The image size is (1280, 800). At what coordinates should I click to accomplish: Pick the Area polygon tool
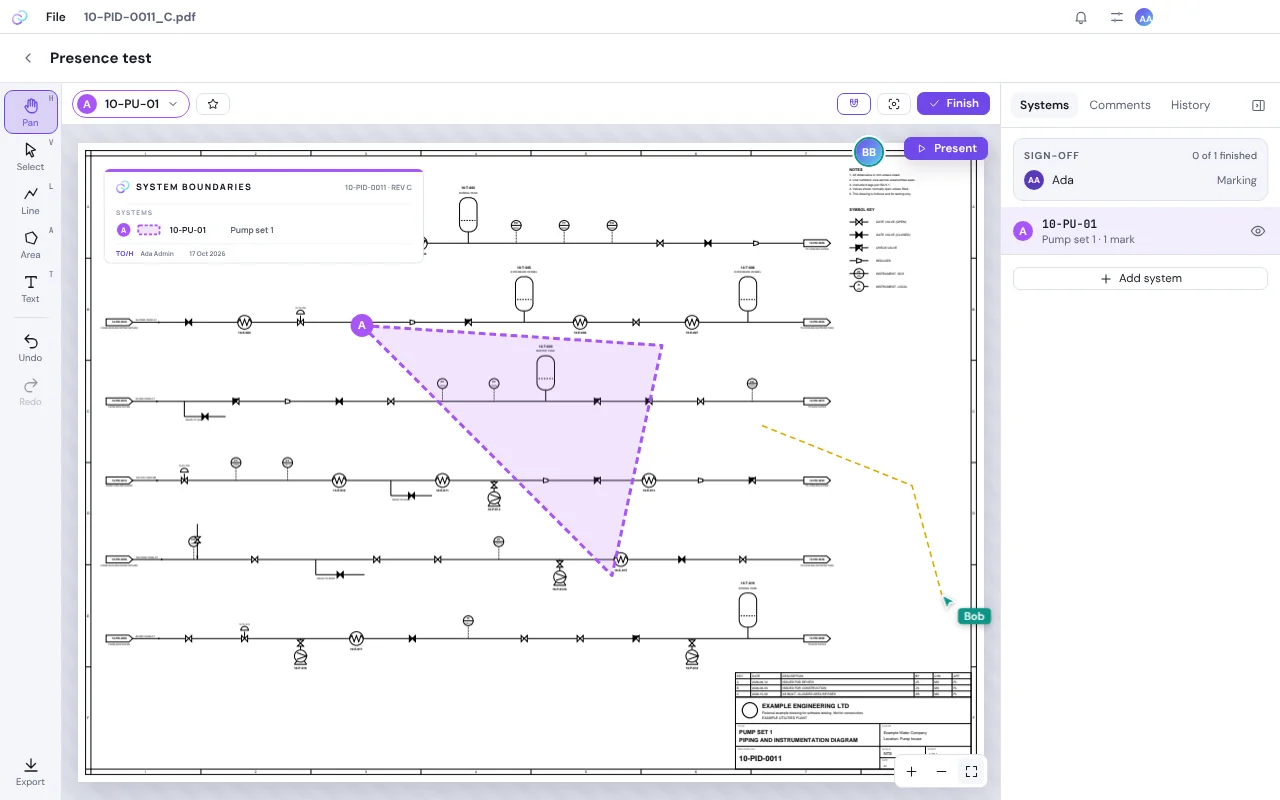click(x=31, y=244)
